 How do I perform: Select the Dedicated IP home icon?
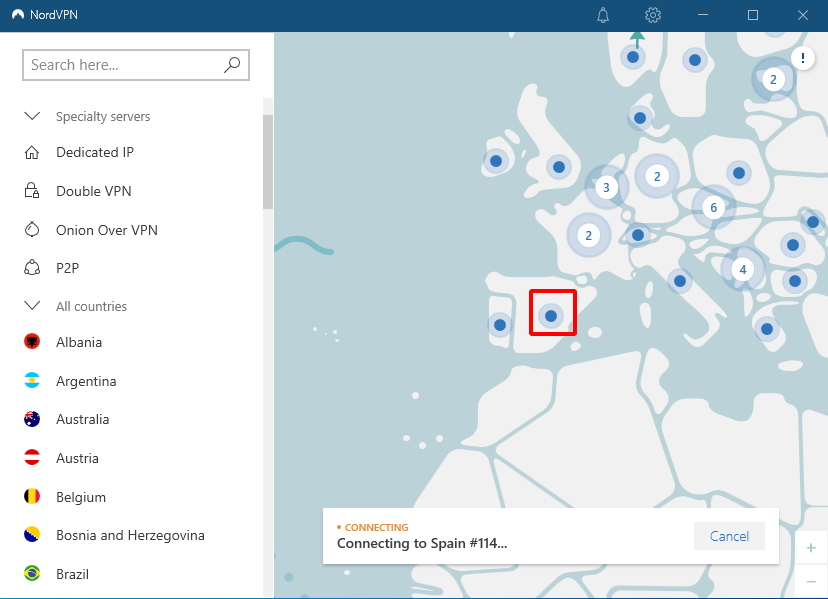click(x=32, y=152)
